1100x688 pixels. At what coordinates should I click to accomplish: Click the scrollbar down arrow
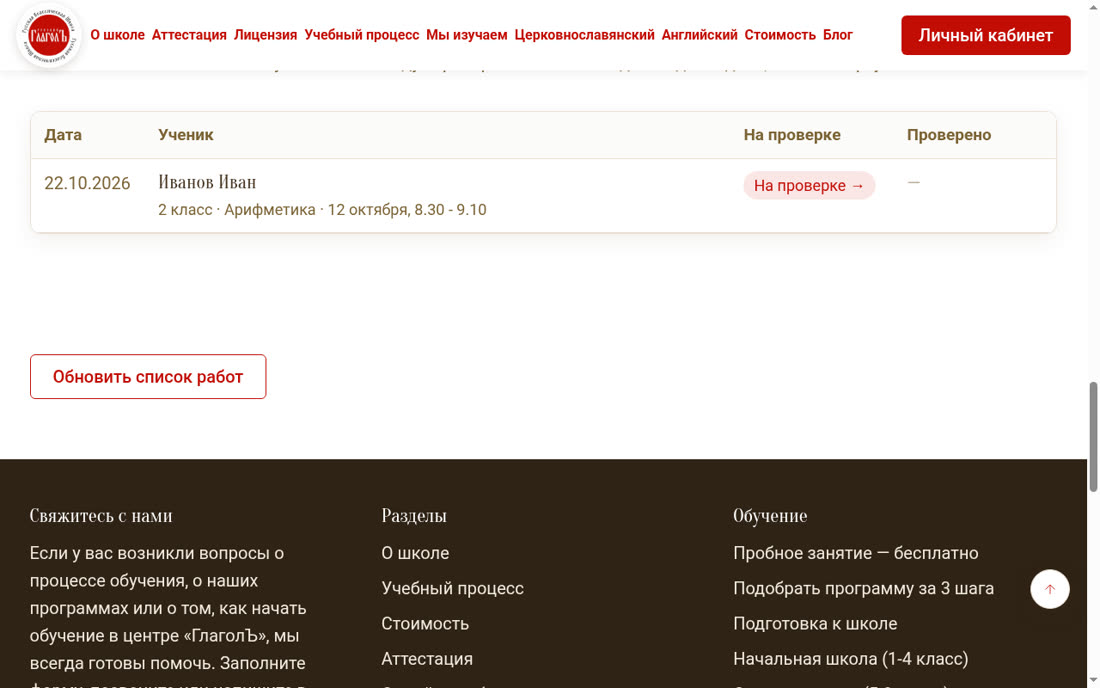(x=1093, y=681)
